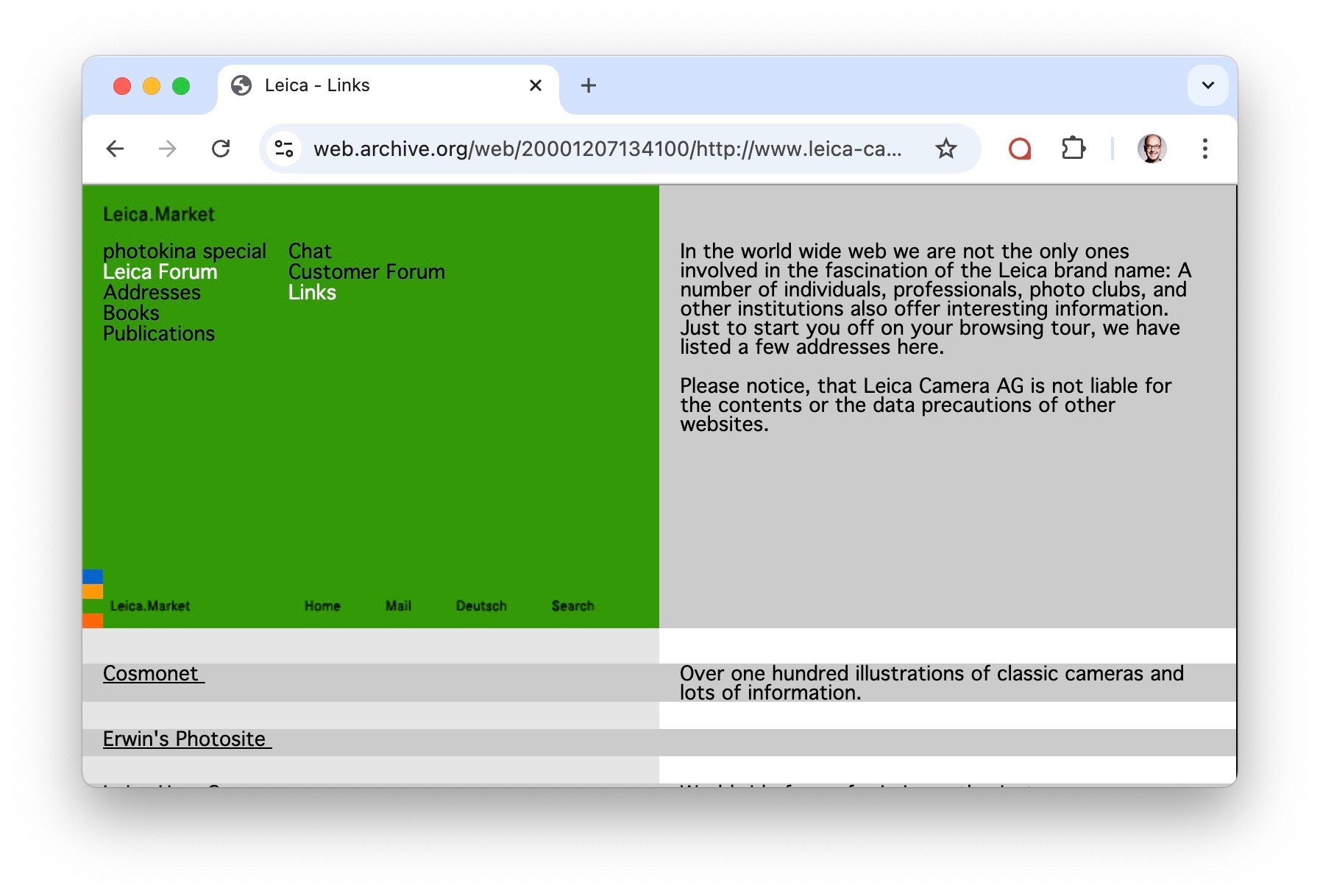
Task: Open the user profile avatar
Action: (1151, 149)
